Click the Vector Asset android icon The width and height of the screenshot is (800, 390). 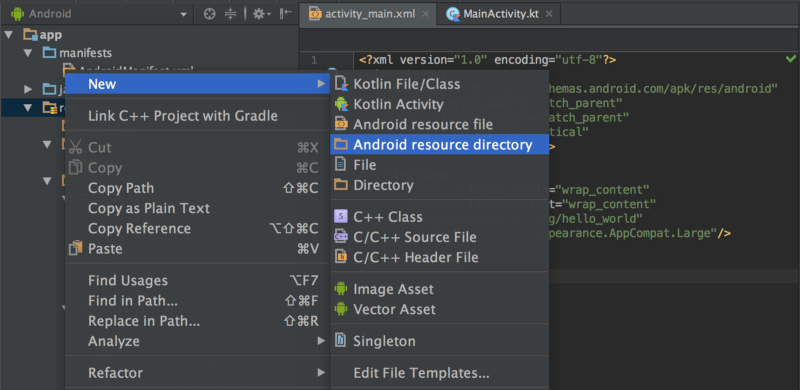(341, 309)
